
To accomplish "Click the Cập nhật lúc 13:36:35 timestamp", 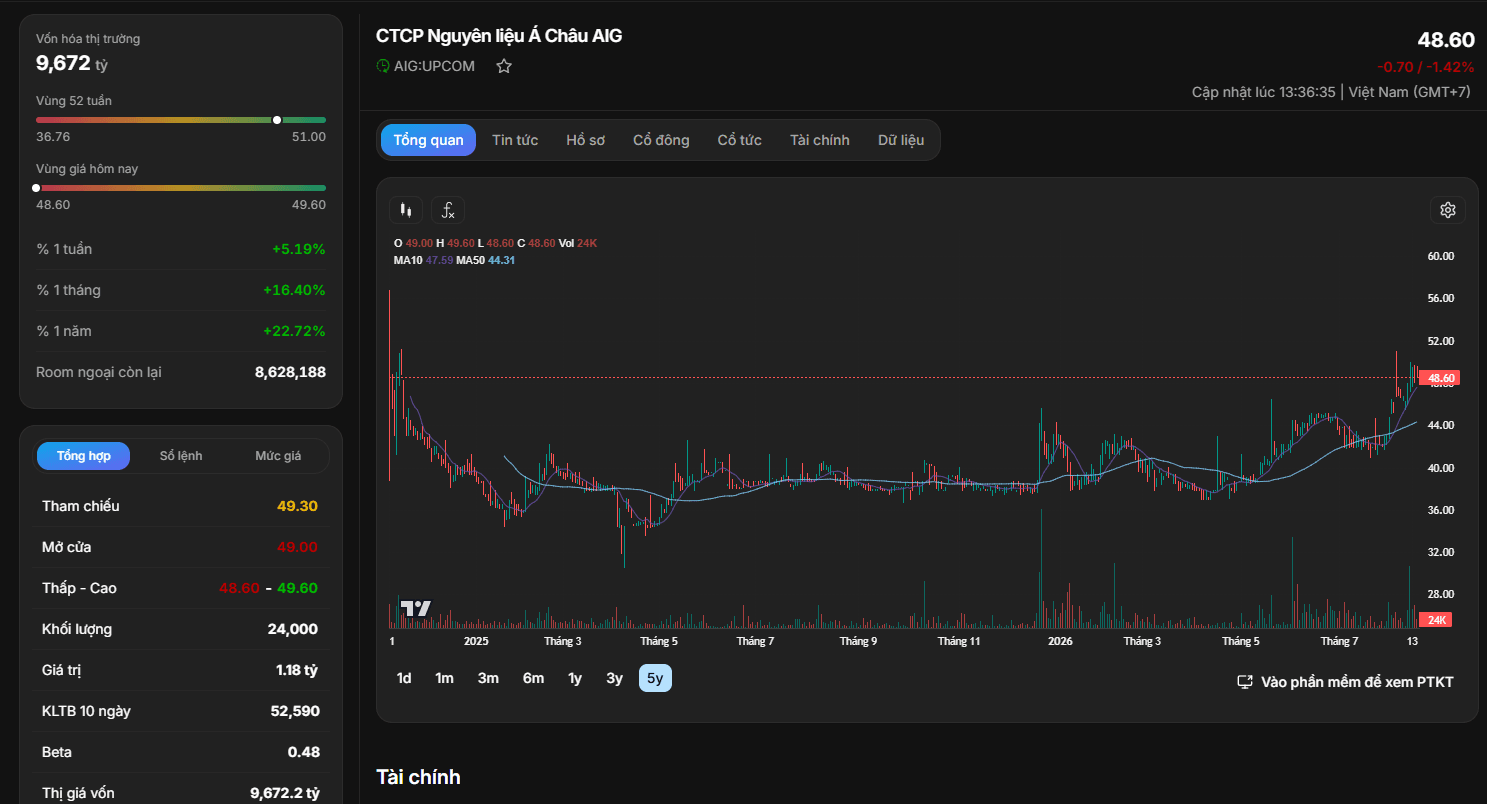I will [x=1264, y=92].
